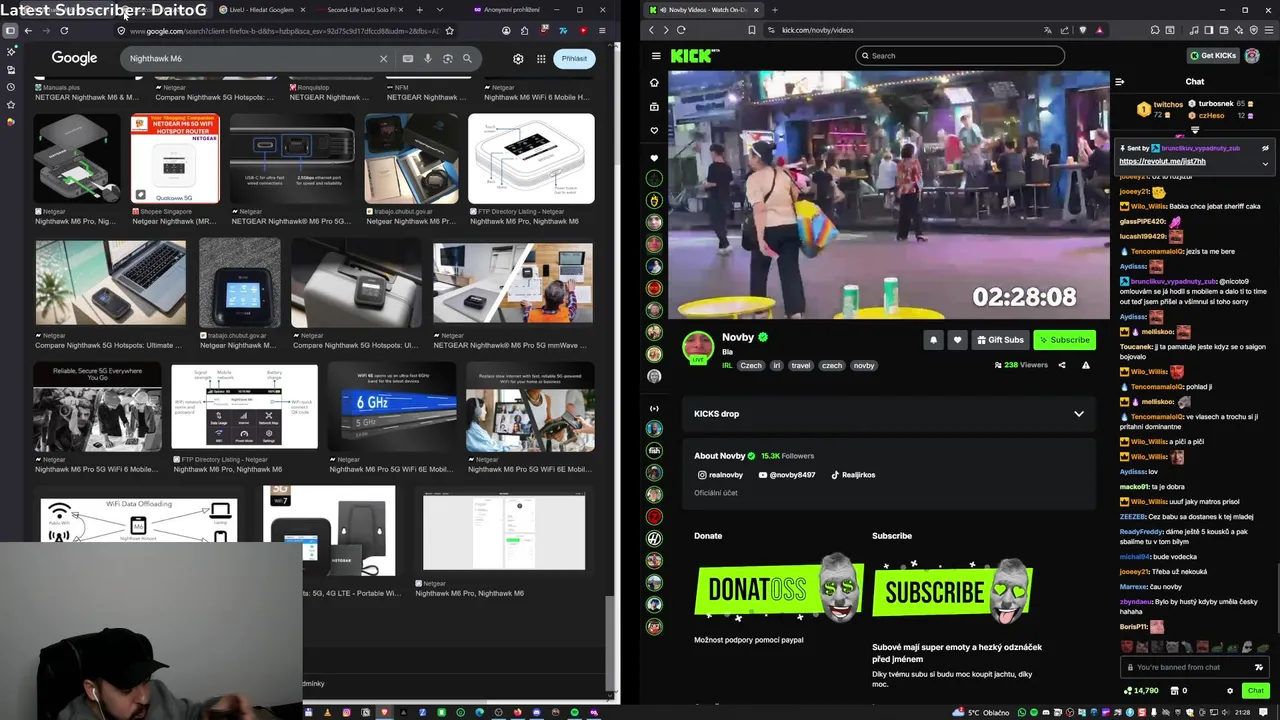Unpin the pinned chat message
Screen dimensions: 1280x720
click(1265, 148)
